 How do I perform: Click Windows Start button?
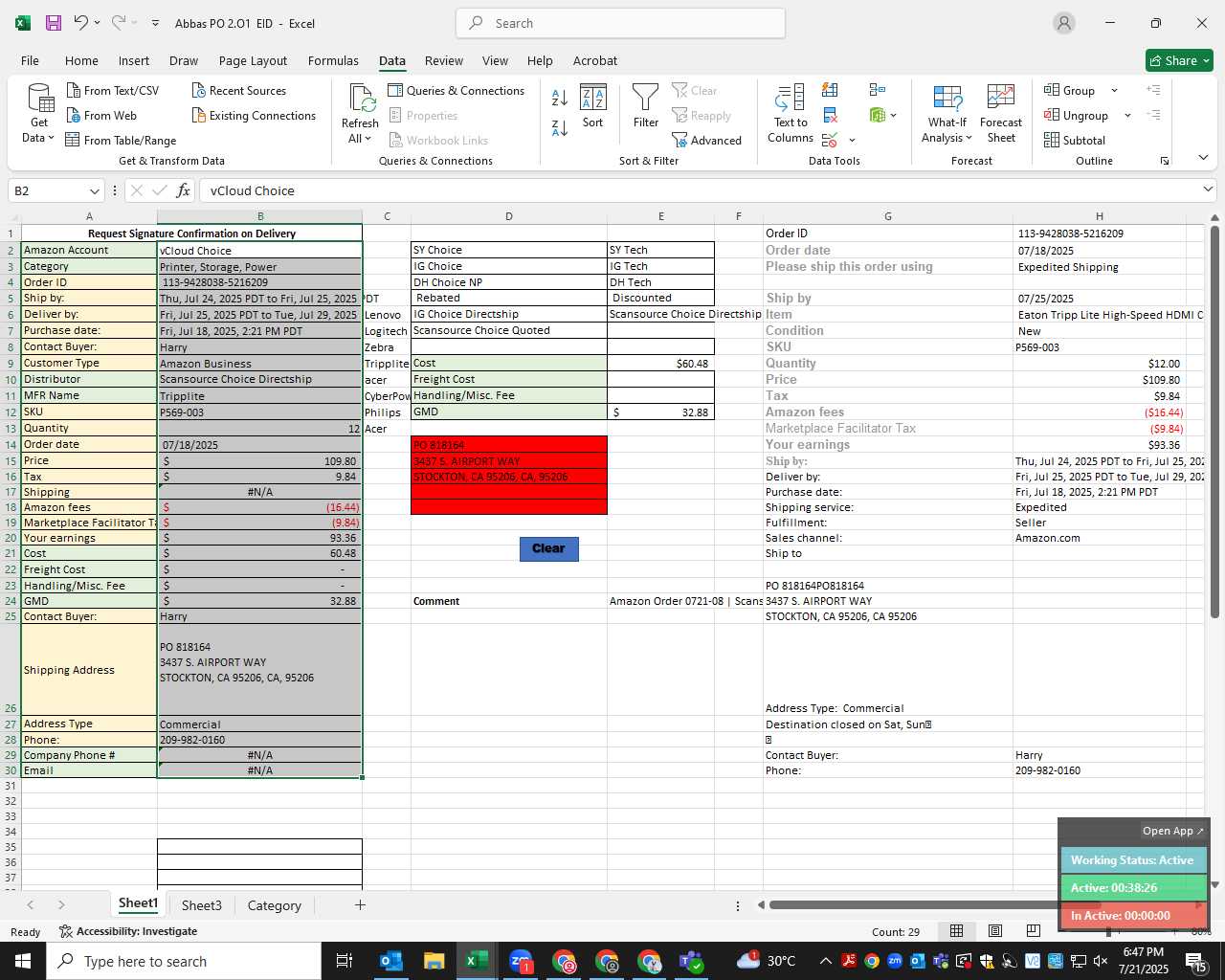23,961
